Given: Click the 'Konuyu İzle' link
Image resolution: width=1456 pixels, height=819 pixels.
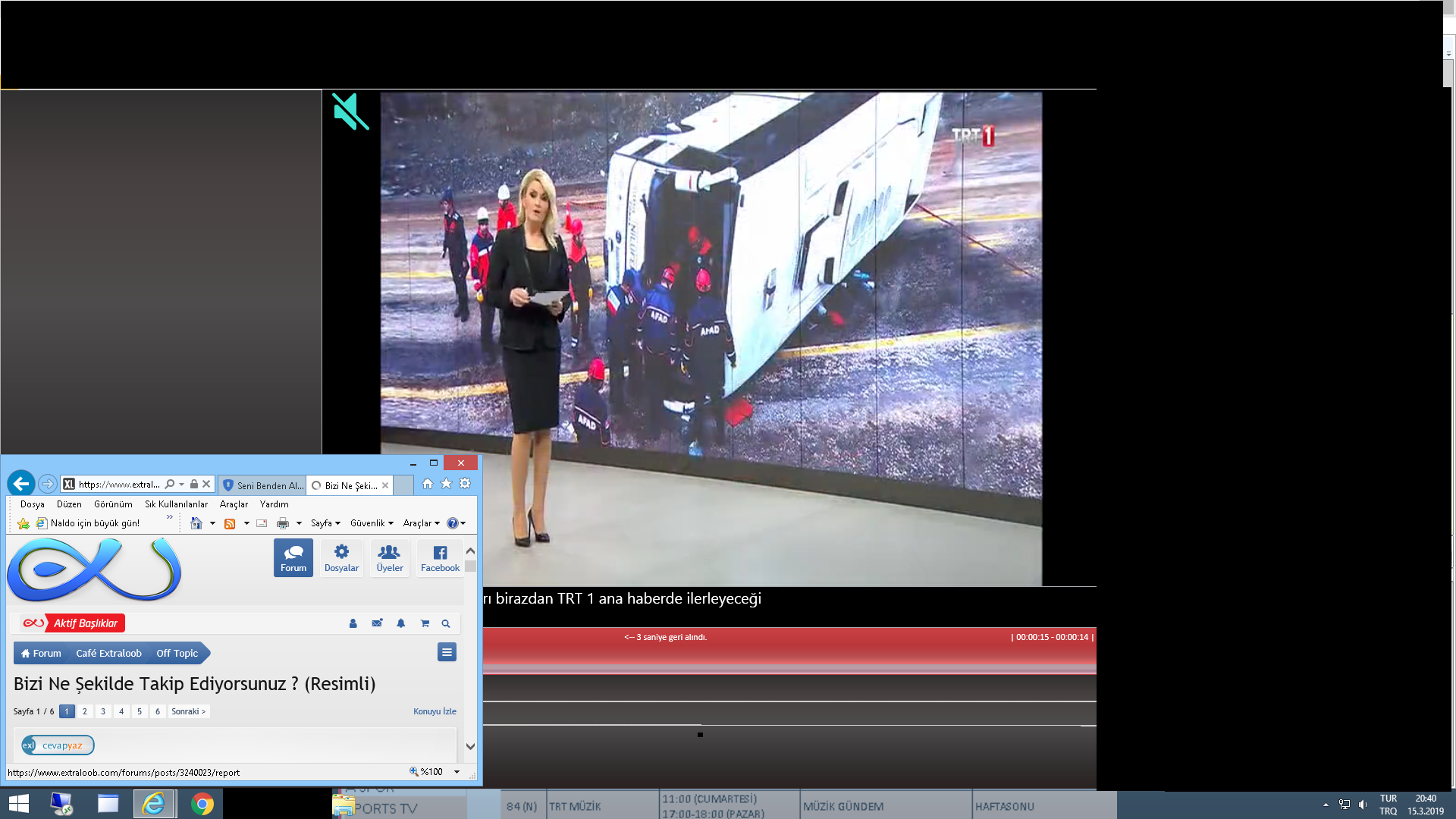Looking at the screenshot, I should [x=435, y=711].
